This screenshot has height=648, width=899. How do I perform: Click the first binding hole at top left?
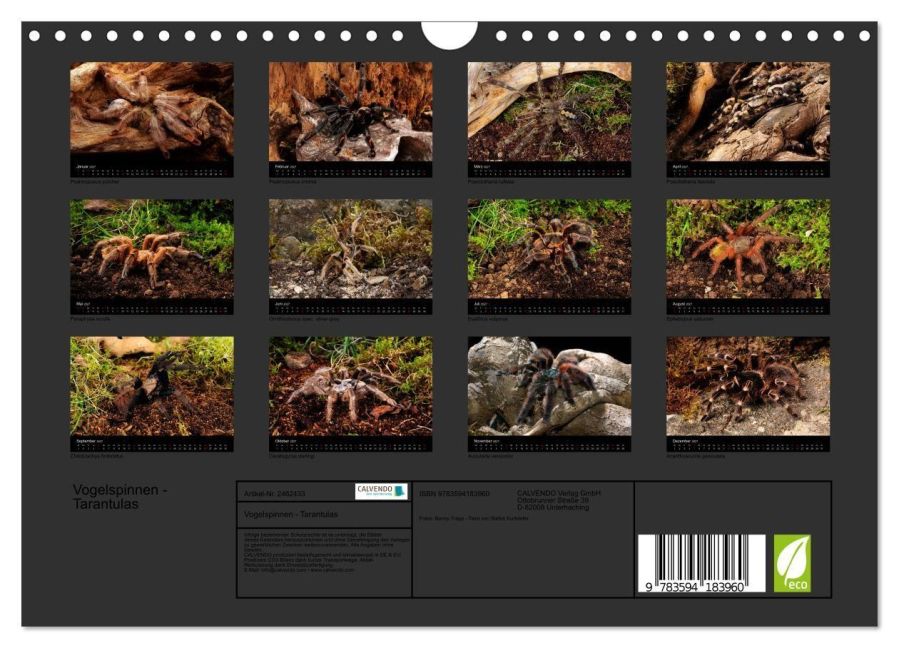34,36
